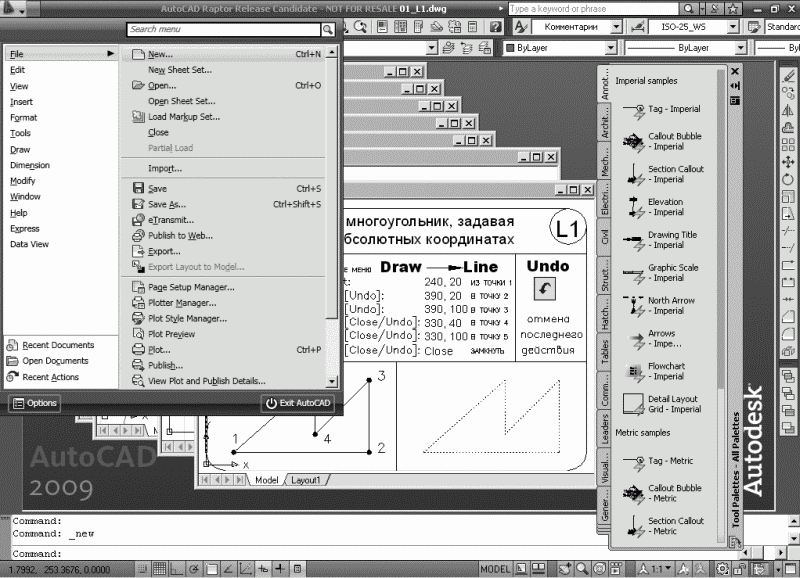Open the ByLayer color dropdown
The image size is (800, 578).
coord(611,48)
